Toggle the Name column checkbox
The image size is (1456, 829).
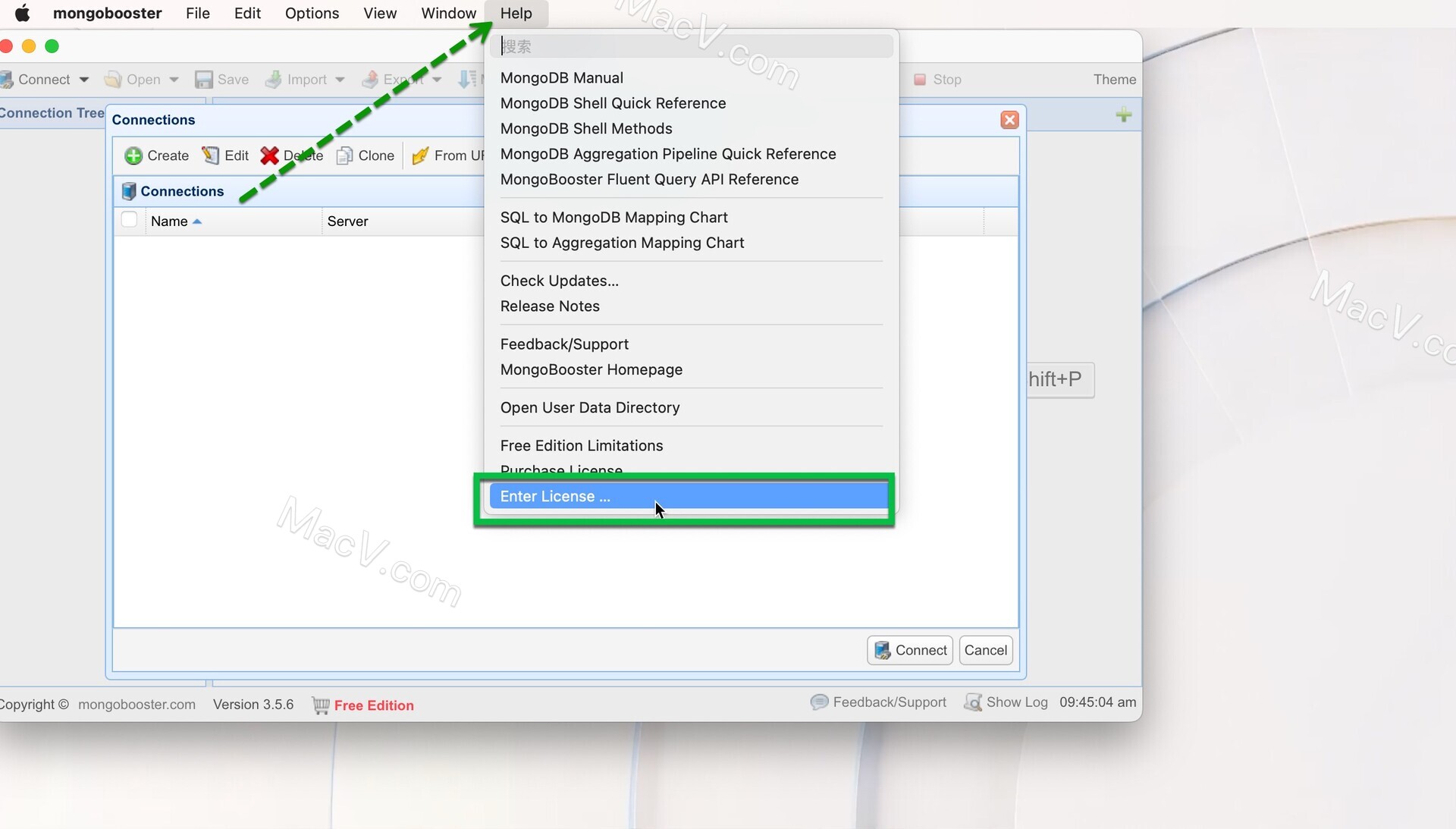[129, 219]
